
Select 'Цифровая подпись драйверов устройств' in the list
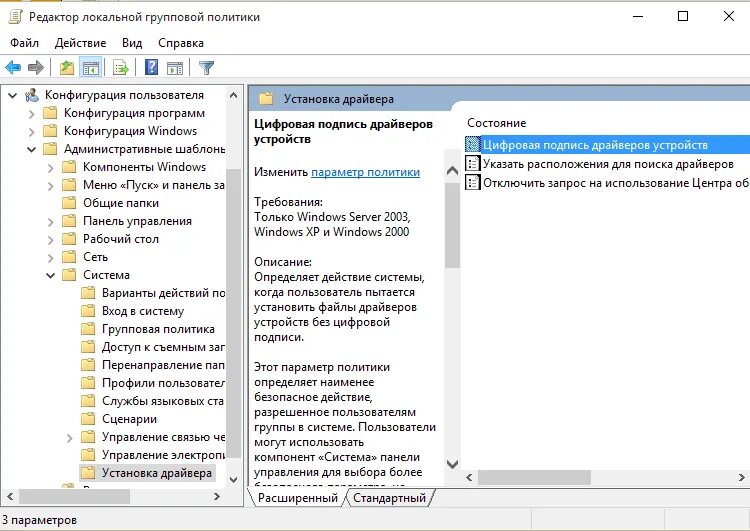tap(607, 144)
